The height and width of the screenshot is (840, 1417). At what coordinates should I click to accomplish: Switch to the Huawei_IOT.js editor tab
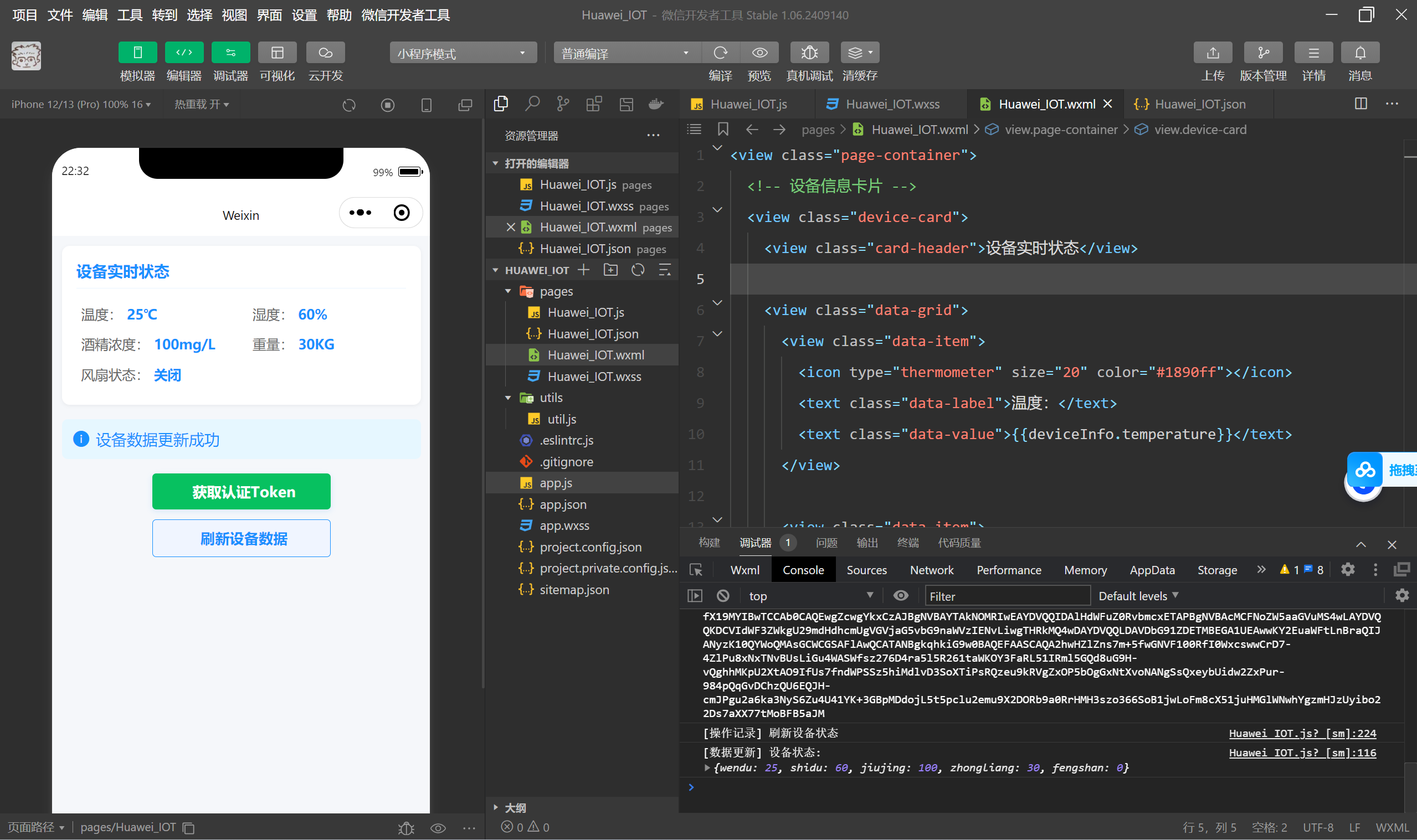click(x=748, y=104)
